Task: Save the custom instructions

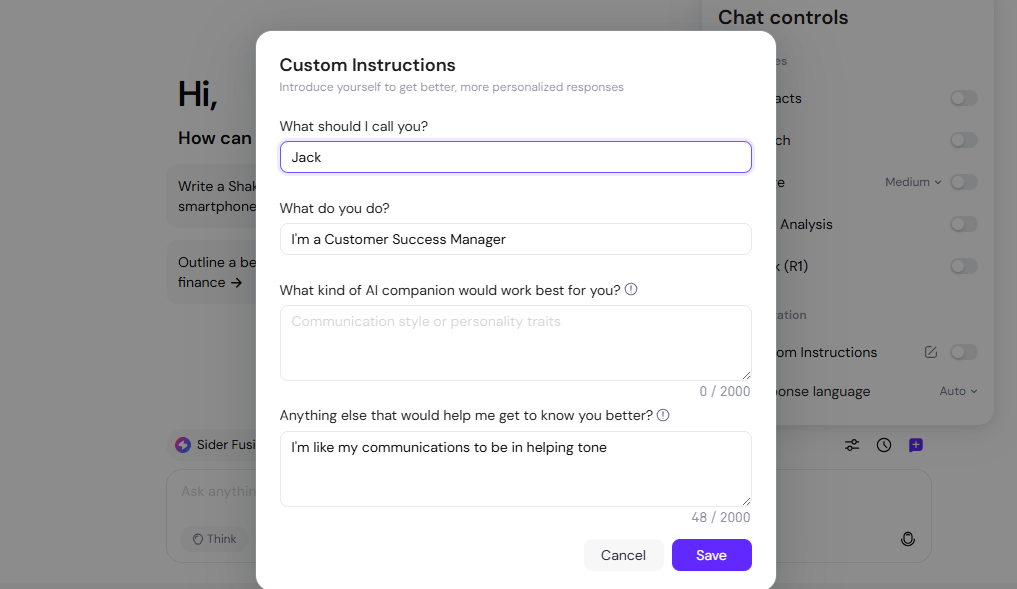Action: pos(711,555)
